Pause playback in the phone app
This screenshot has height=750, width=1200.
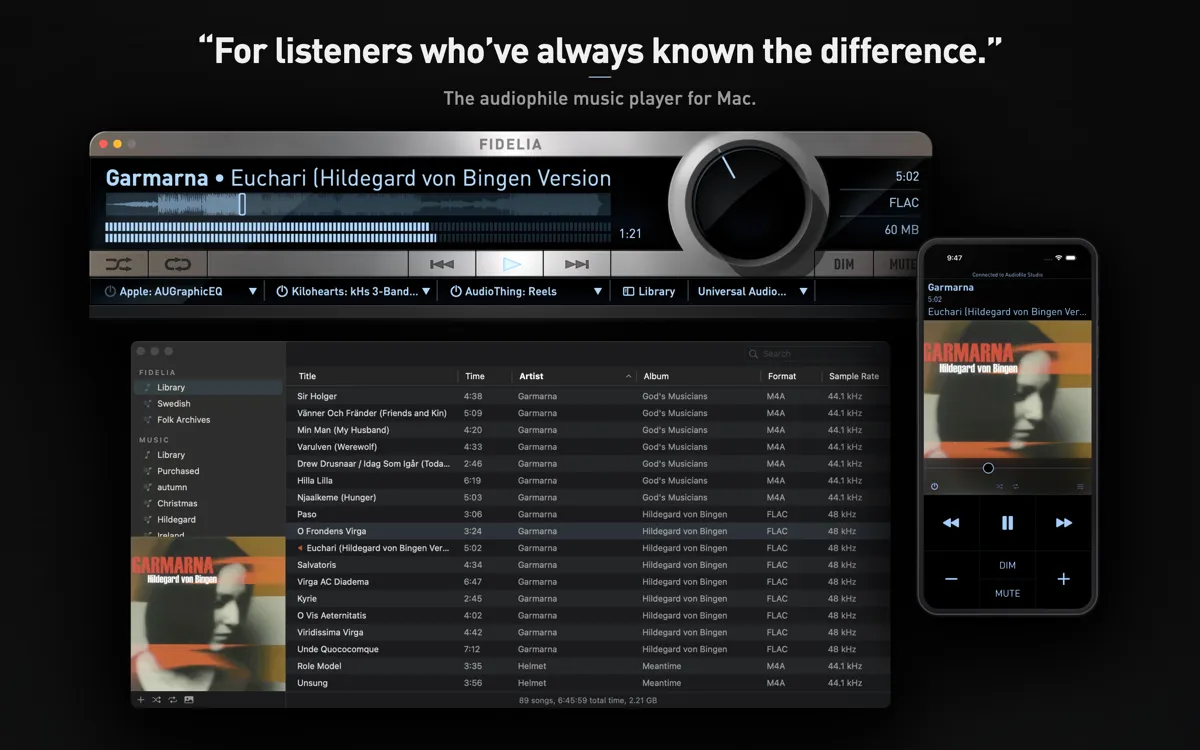click(1007, 523)
